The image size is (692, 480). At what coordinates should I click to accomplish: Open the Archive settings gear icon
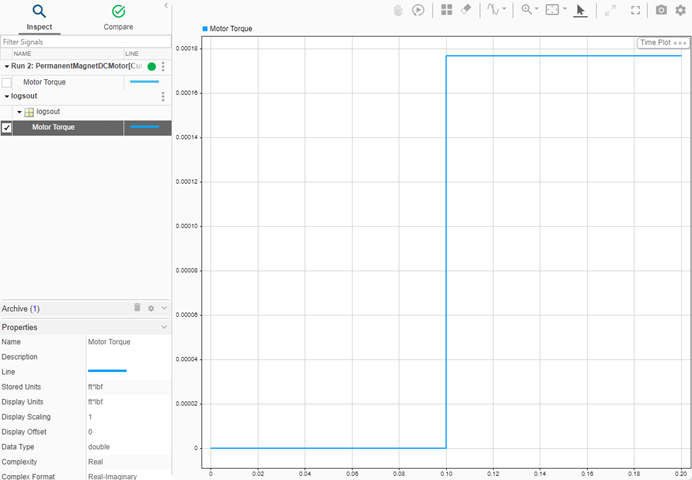(x=151, y=309)
